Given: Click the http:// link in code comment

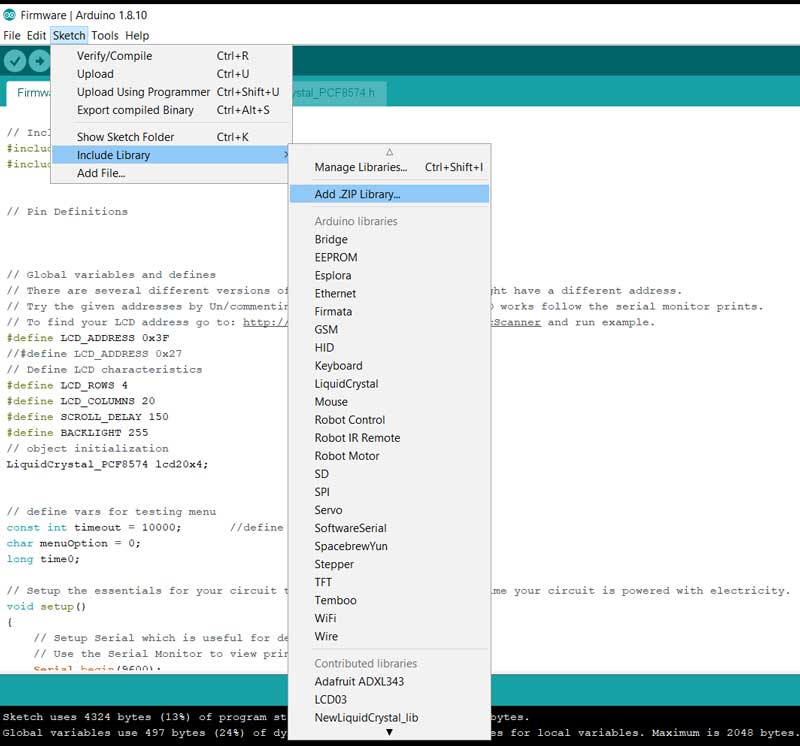Looking at the screenshot, I should tap(265, 322).
